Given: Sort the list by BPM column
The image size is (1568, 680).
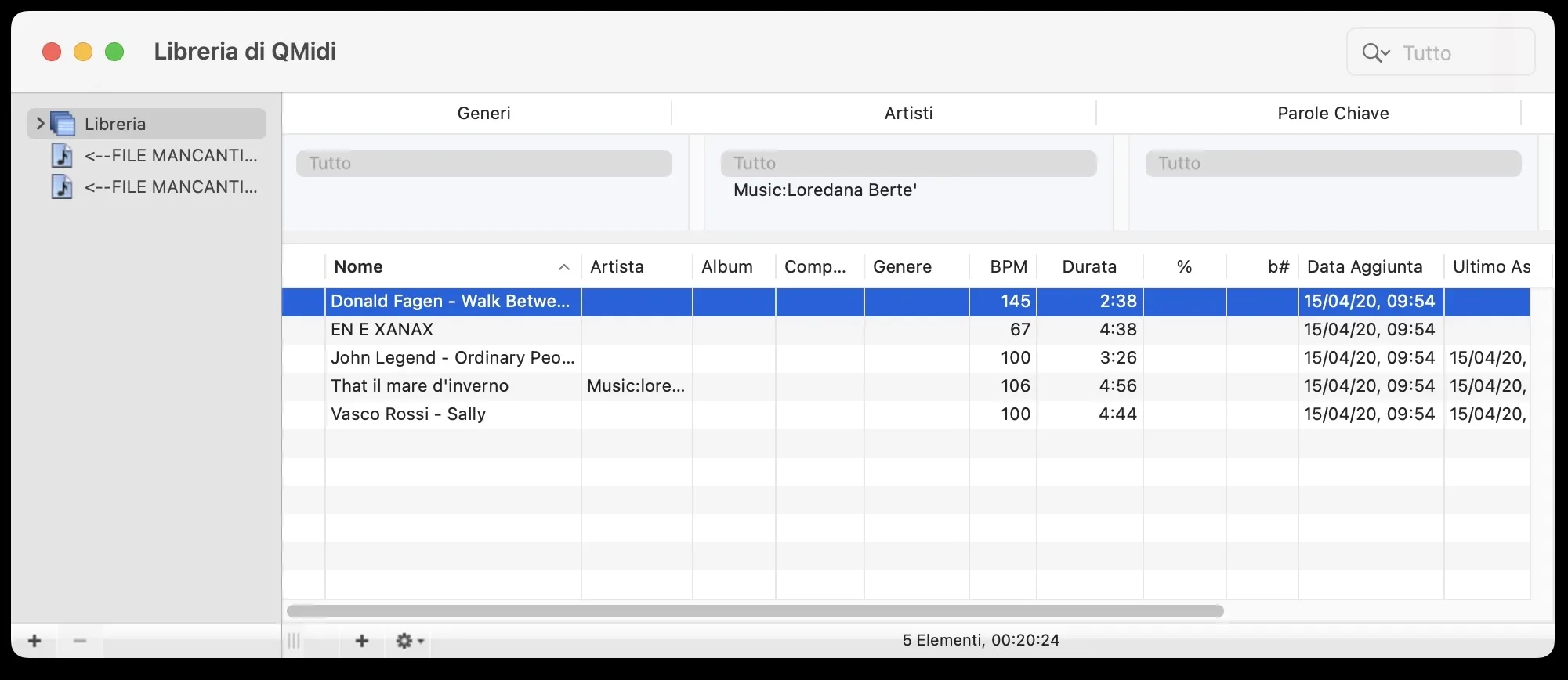Looking at the screenshot, I should coord(1008,266).
